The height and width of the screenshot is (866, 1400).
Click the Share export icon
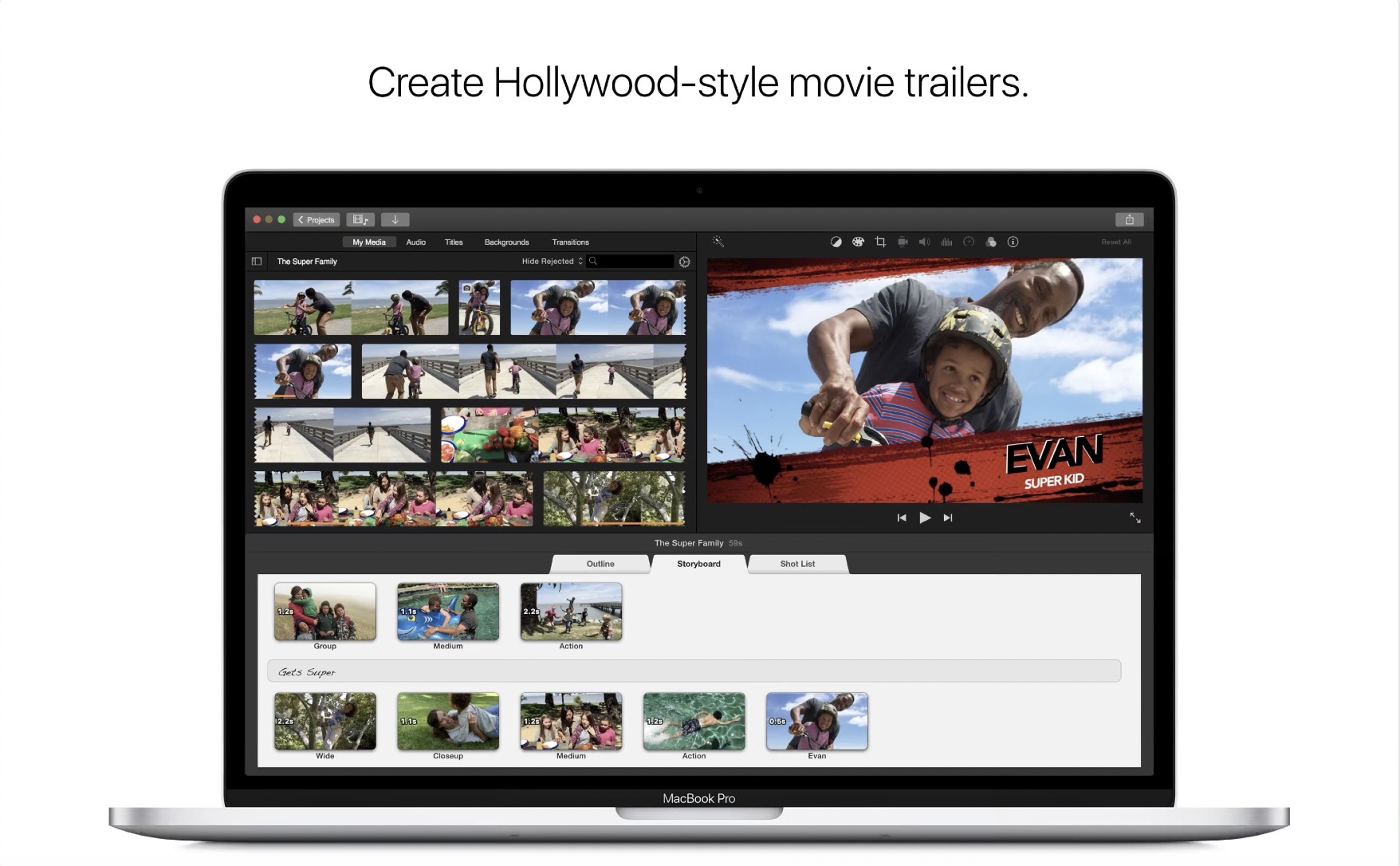tap(1129, 219)
